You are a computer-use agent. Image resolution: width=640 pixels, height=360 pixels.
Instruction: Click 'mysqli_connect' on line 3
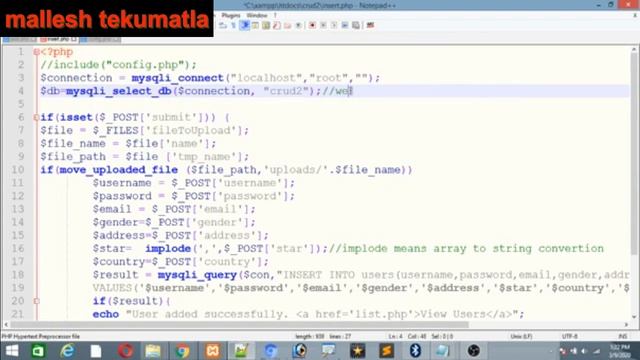178,78
